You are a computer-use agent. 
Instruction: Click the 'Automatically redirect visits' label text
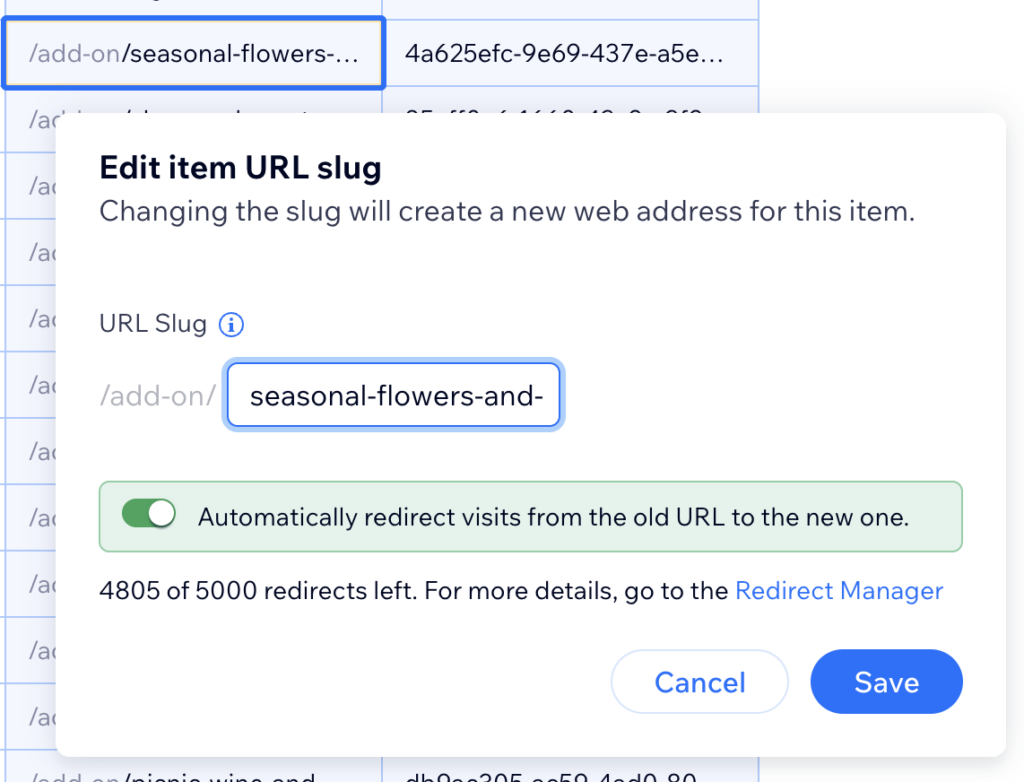click(x=553, y=517)
